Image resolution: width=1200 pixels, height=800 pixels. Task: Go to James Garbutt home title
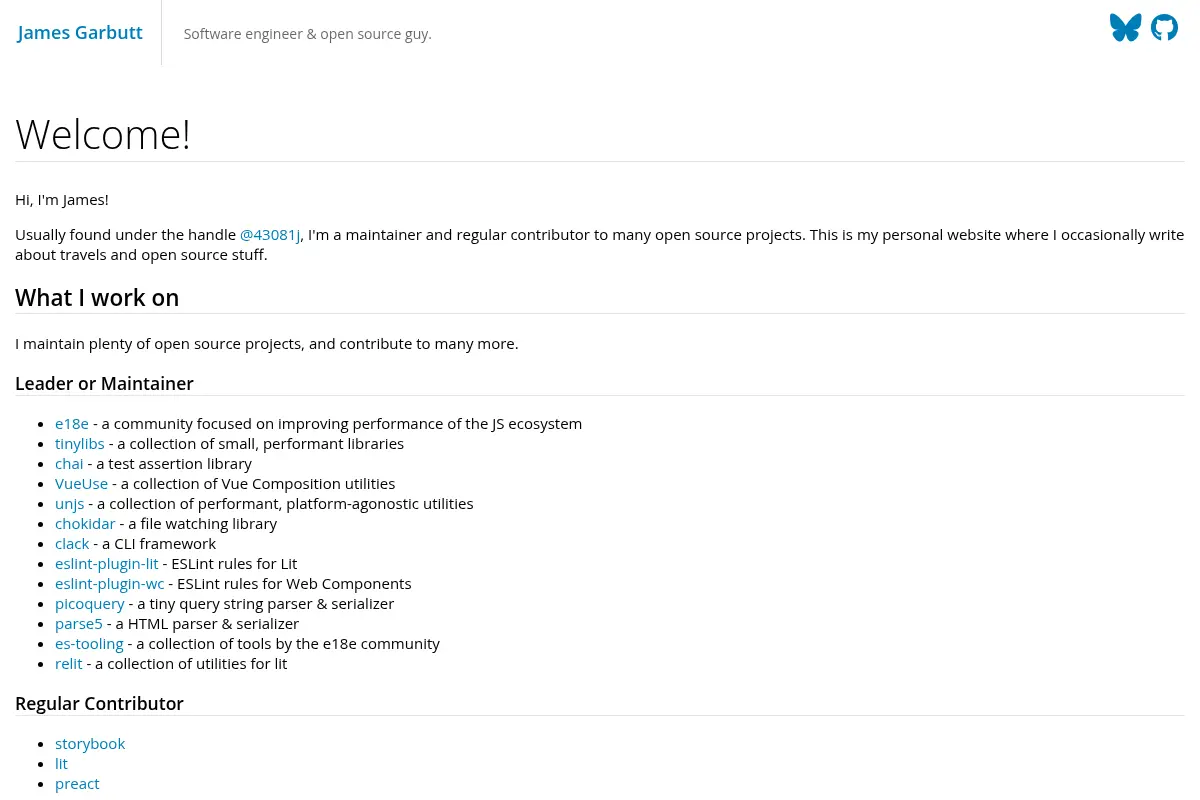[80, 33]
